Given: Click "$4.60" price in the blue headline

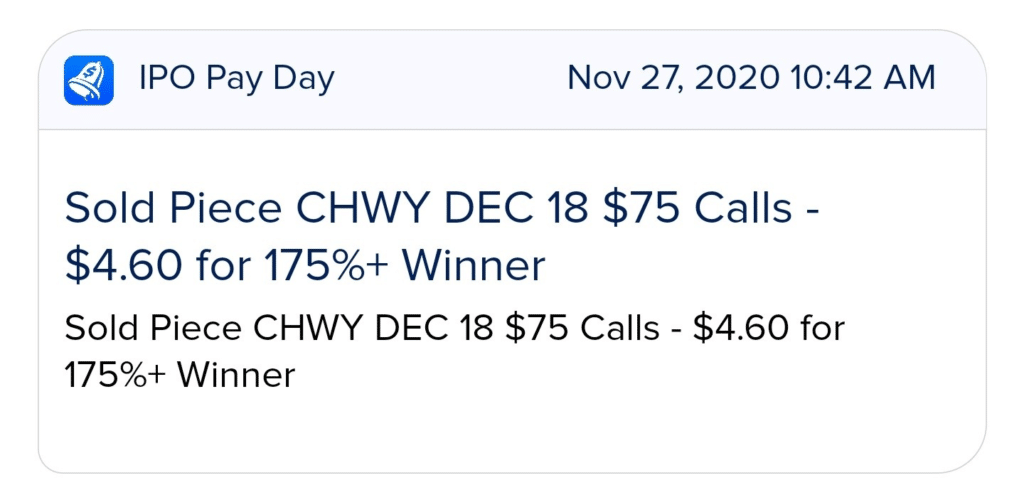Looking at the screenshot, I should [x=123, y=266].
